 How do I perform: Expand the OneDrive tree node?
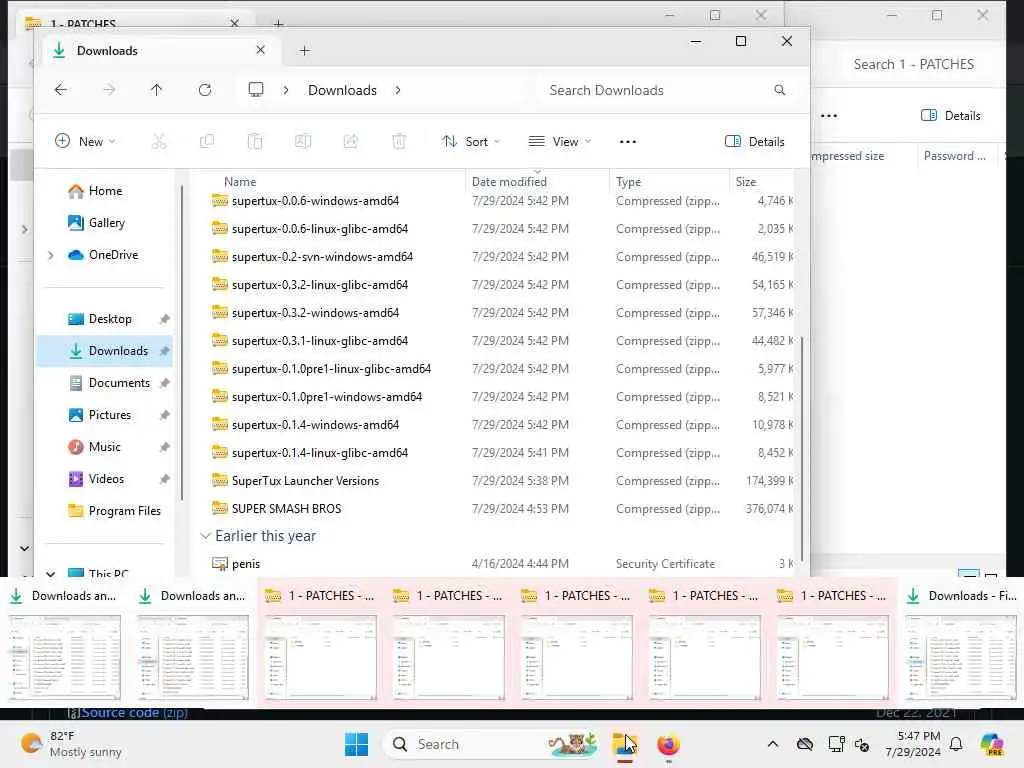pos(50,255)
